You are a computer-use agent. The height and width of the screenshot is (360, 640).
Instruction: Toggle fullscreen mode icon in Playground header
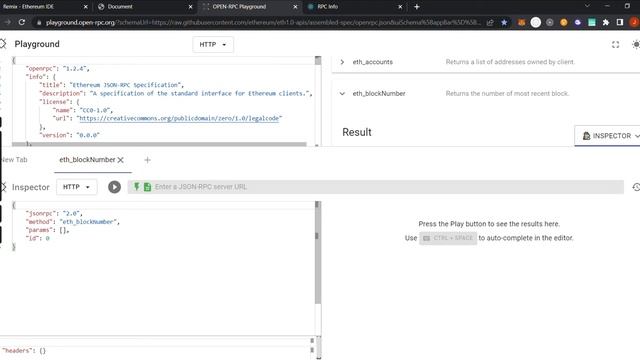click(x=616, y=44)
